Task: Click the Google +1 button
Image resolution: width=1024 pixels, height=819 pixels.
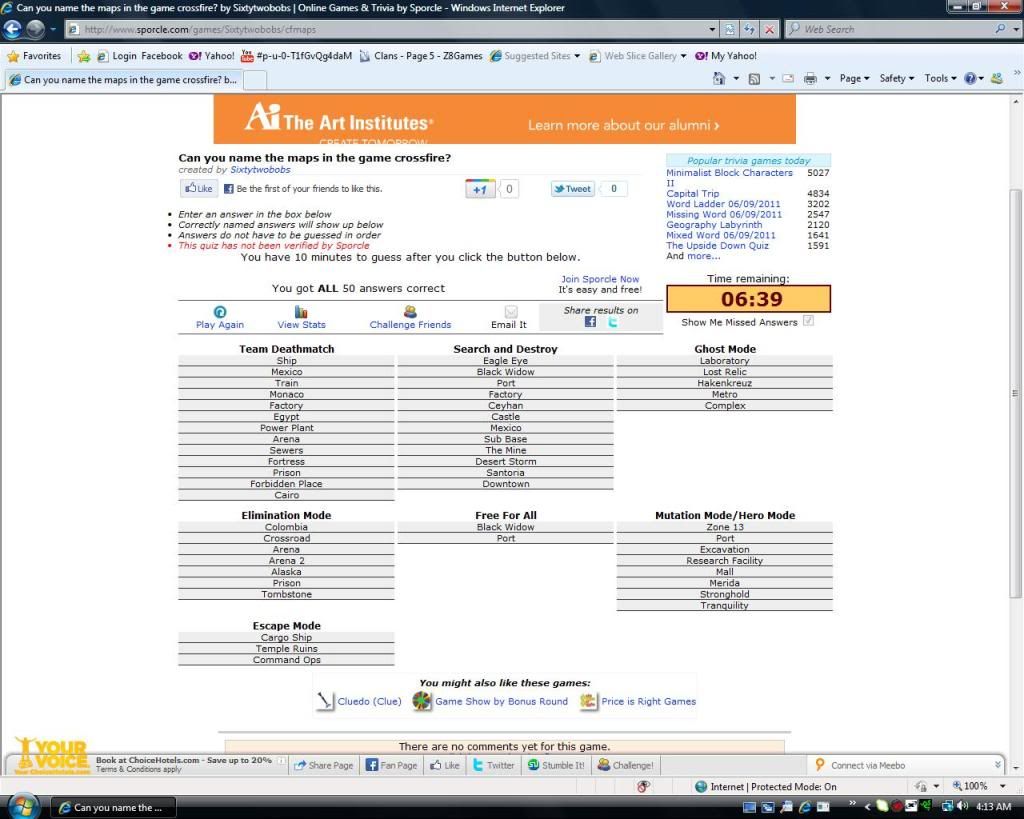Action: [x=480, y=189]
